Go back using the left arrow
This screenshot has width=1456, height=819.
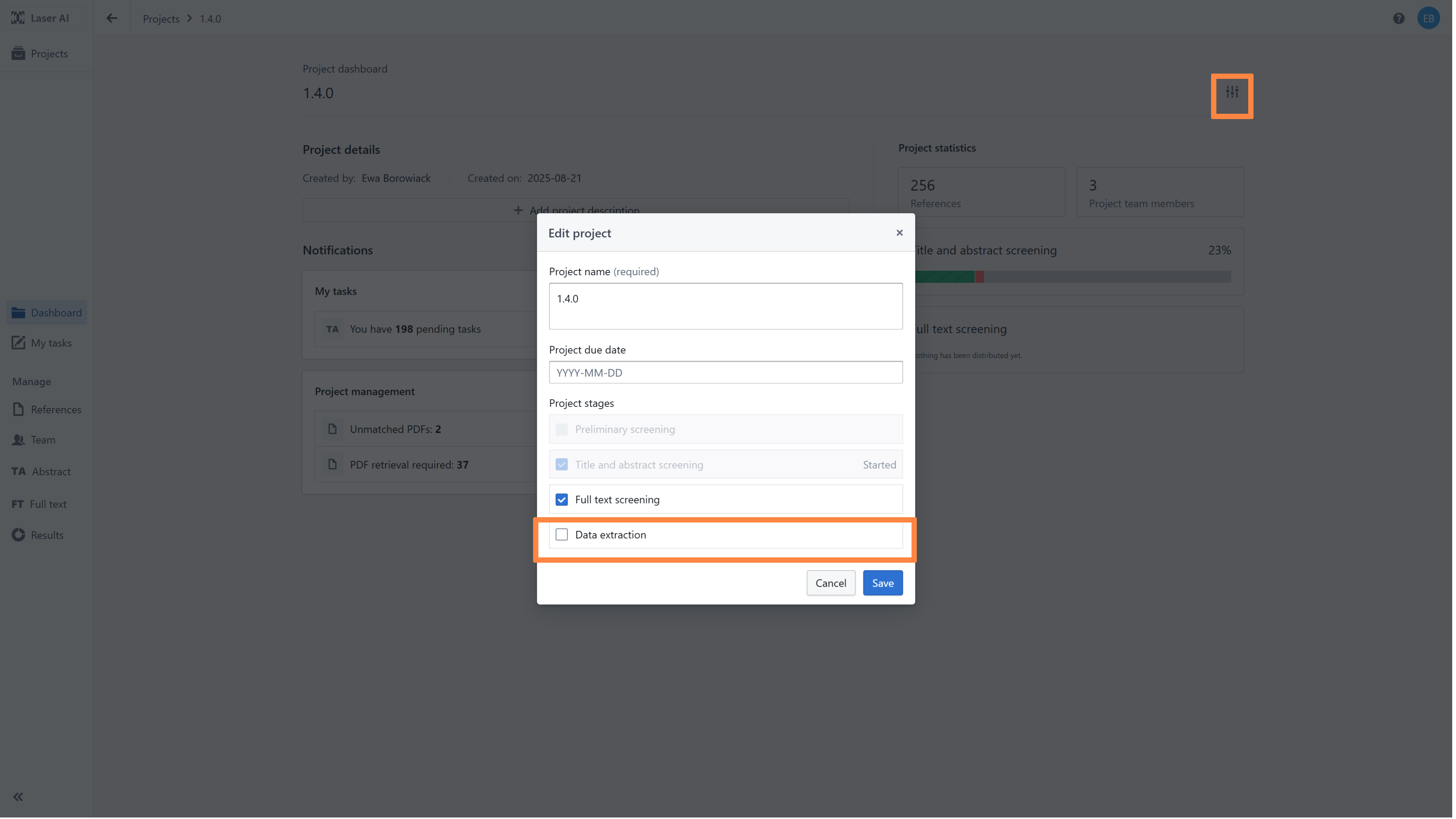click(112, 18)
